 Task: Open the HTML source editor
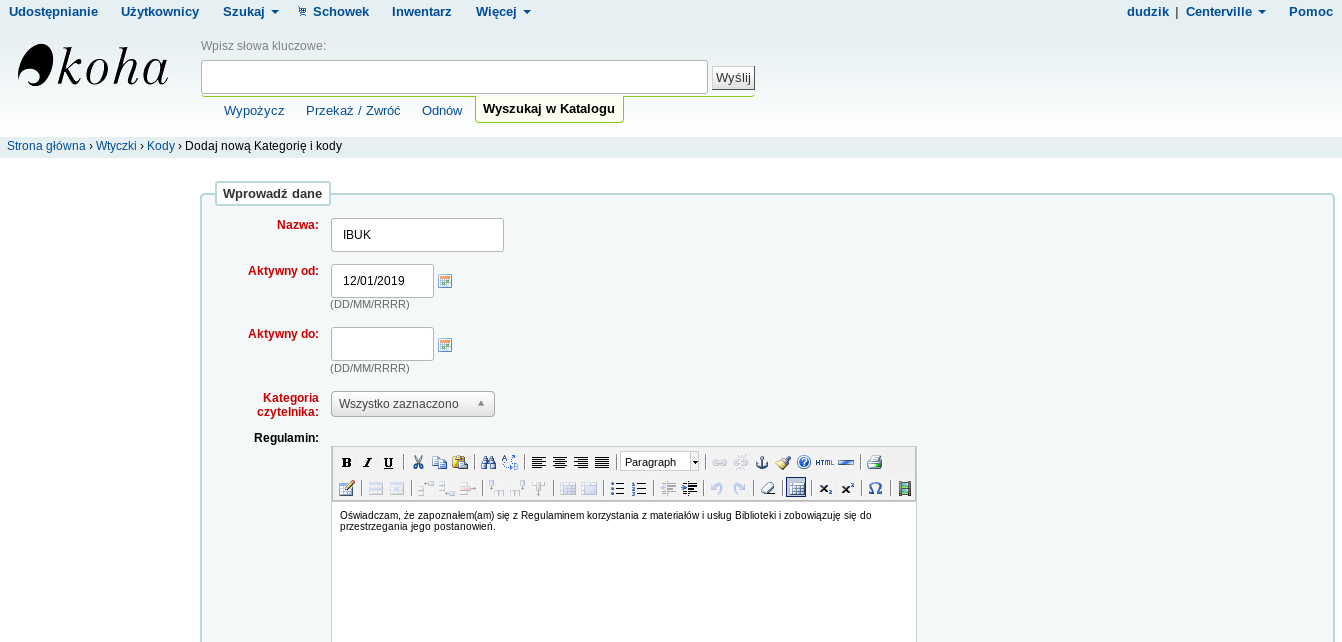(824, 462)
